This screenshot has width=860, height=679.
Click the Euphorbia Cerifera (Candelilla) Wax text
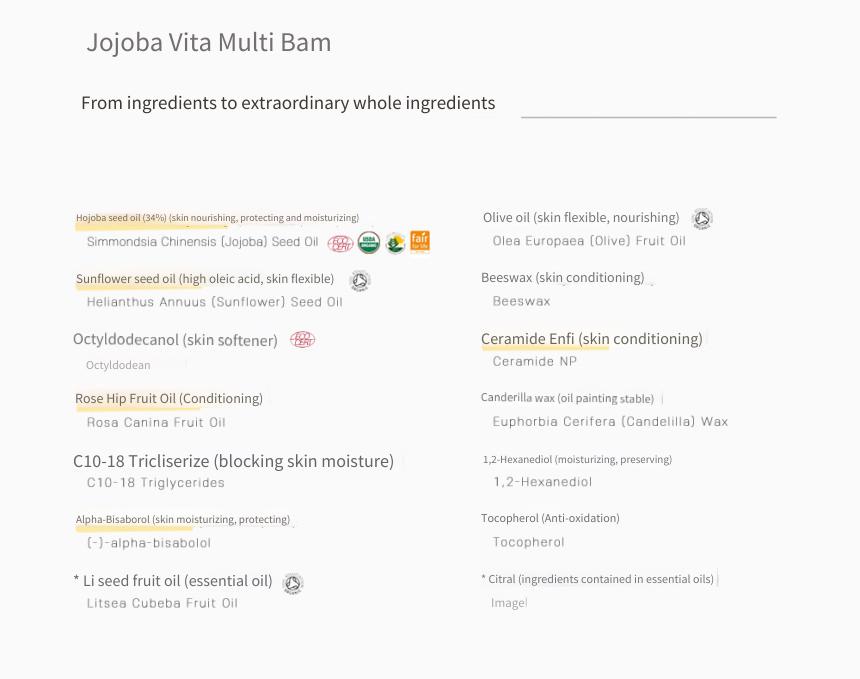coord(610,422)
